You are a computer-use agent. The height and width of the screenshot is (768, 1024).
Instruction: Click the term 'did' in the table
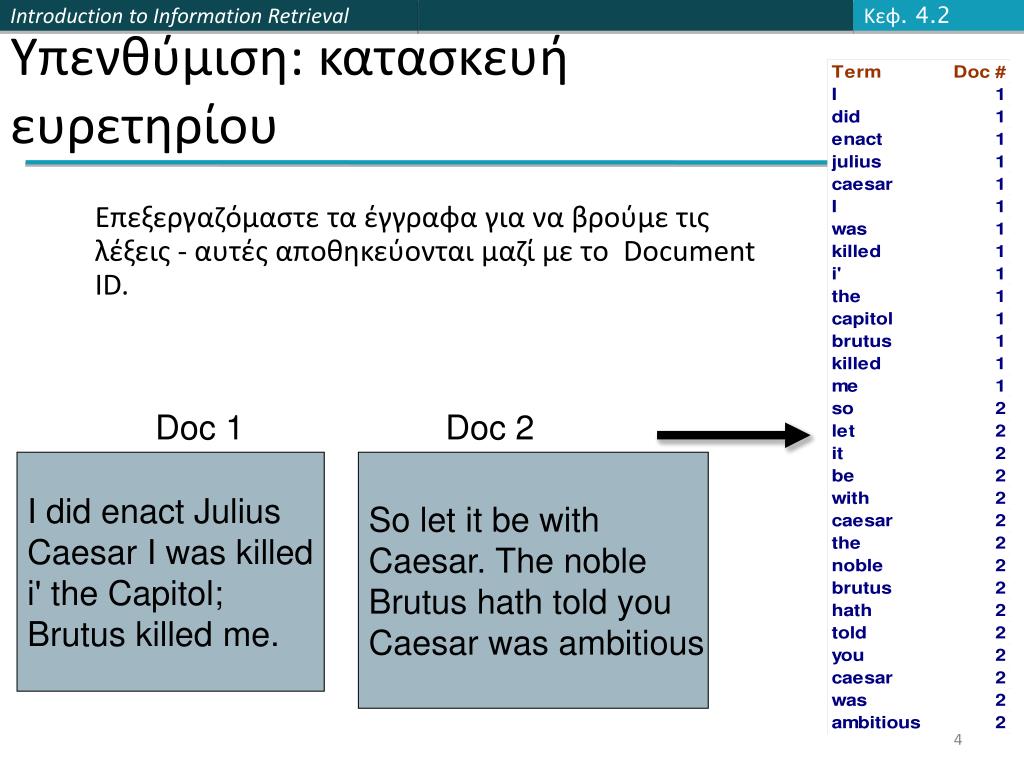pyautogui.click(x=846, y=117)
